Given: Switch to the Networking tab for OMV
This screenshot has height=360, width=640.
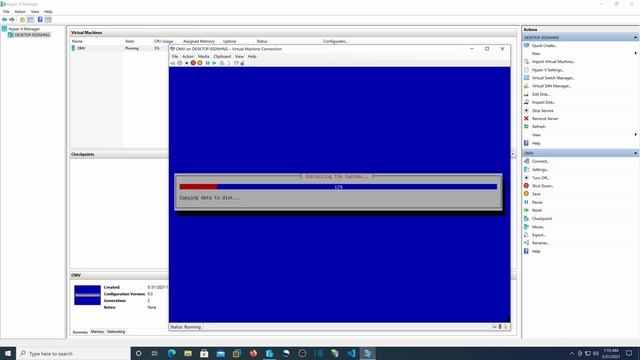Looking at the screenshot, I should pos(116,332).
